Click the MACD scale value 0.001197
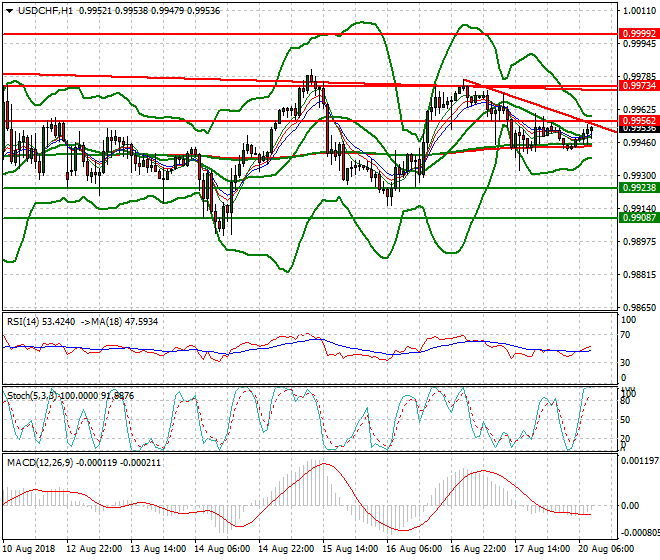The height and width of the screenshot is (560, 660). pyautogui.click(x=640, y=461)
